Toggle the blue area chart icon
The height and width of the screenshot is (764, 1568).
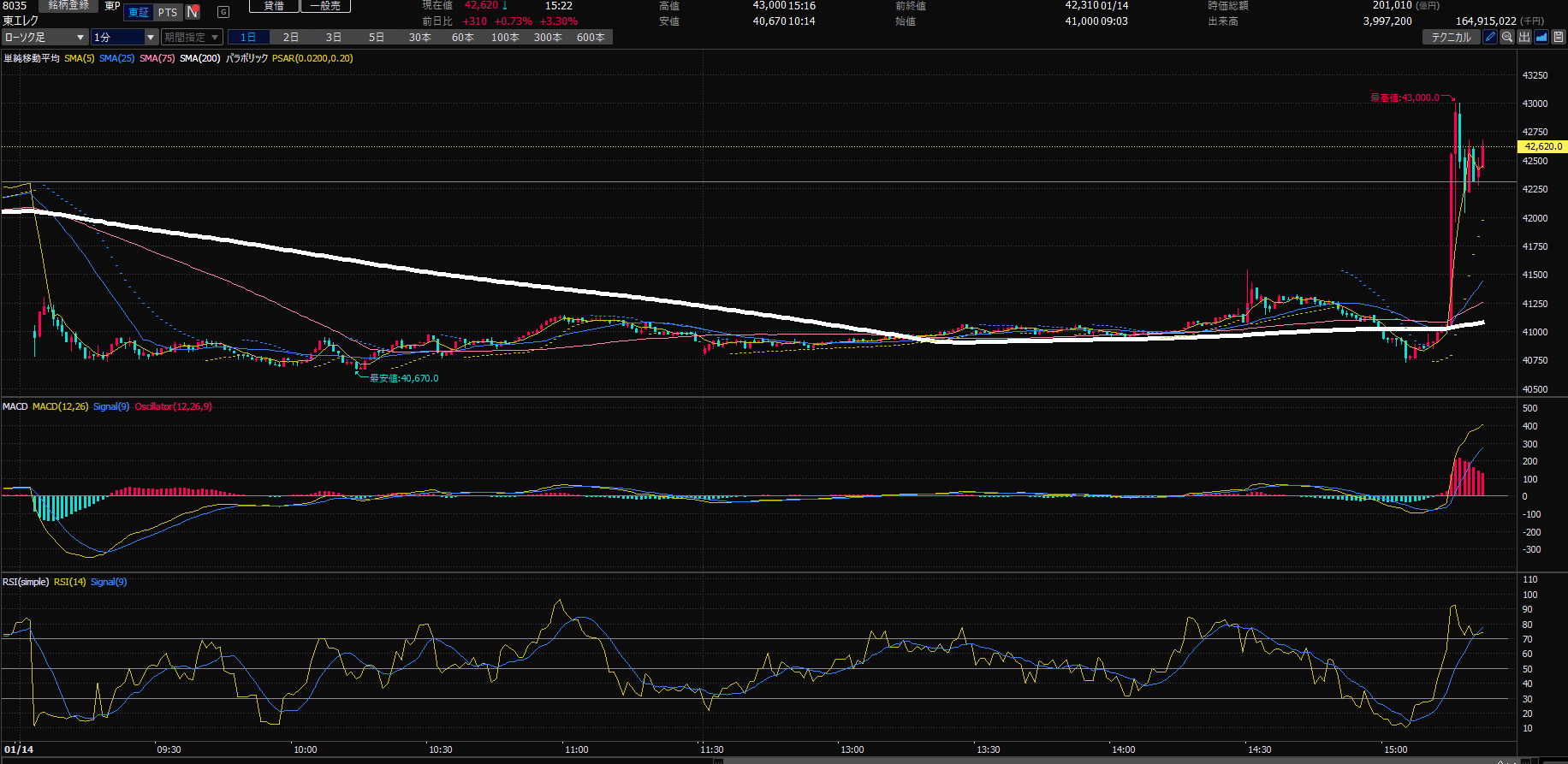1541,37
